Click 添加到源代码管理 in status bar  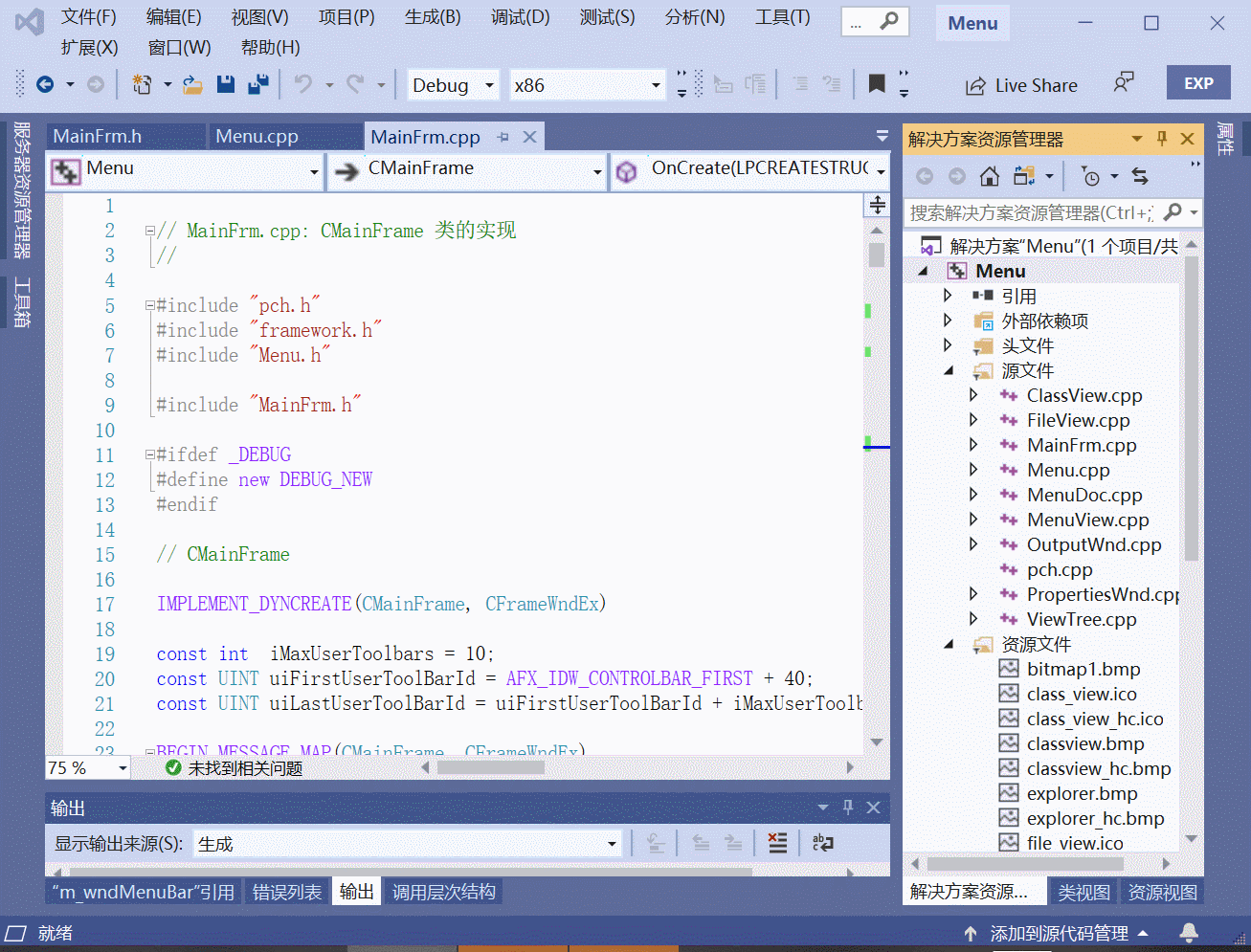1057,933
